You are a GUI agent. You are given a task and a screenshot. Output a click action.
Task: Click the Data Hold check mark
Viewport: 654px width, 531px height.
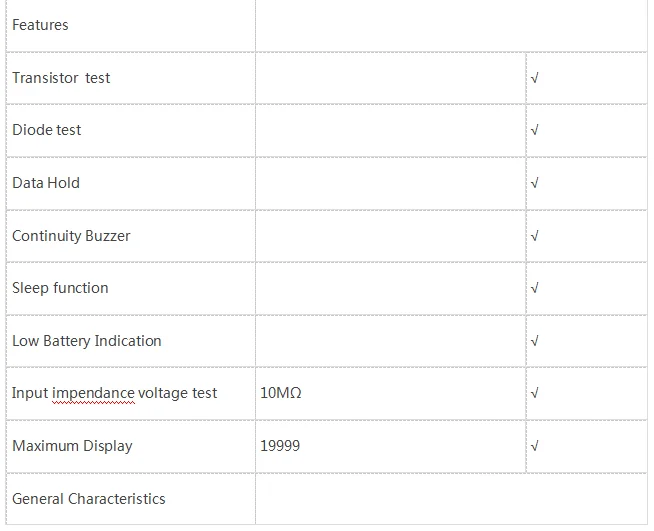tap(536, 183)
